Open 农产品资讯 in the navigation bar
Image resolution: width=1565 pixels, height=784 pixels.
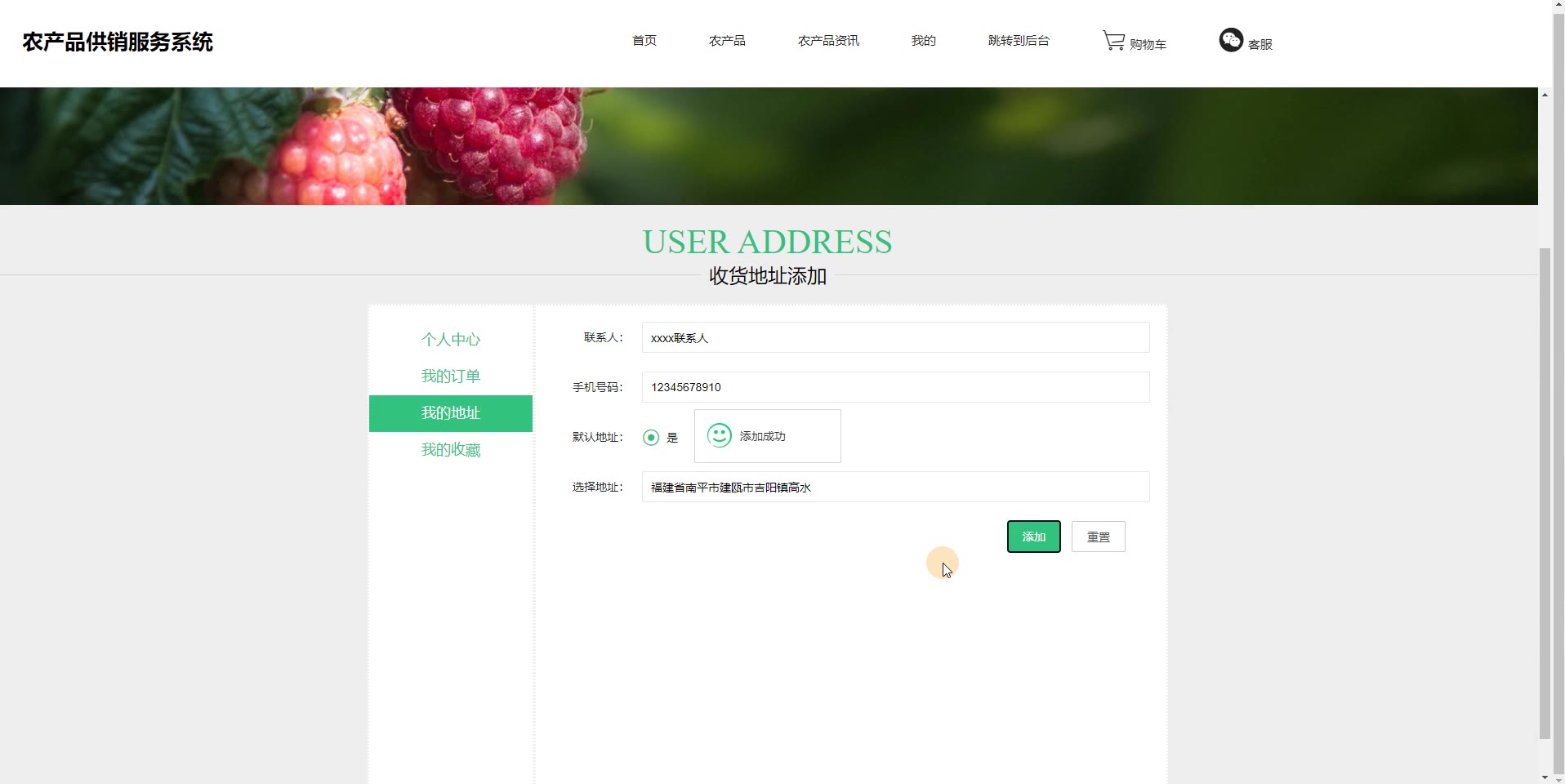(x=828, y=40)
